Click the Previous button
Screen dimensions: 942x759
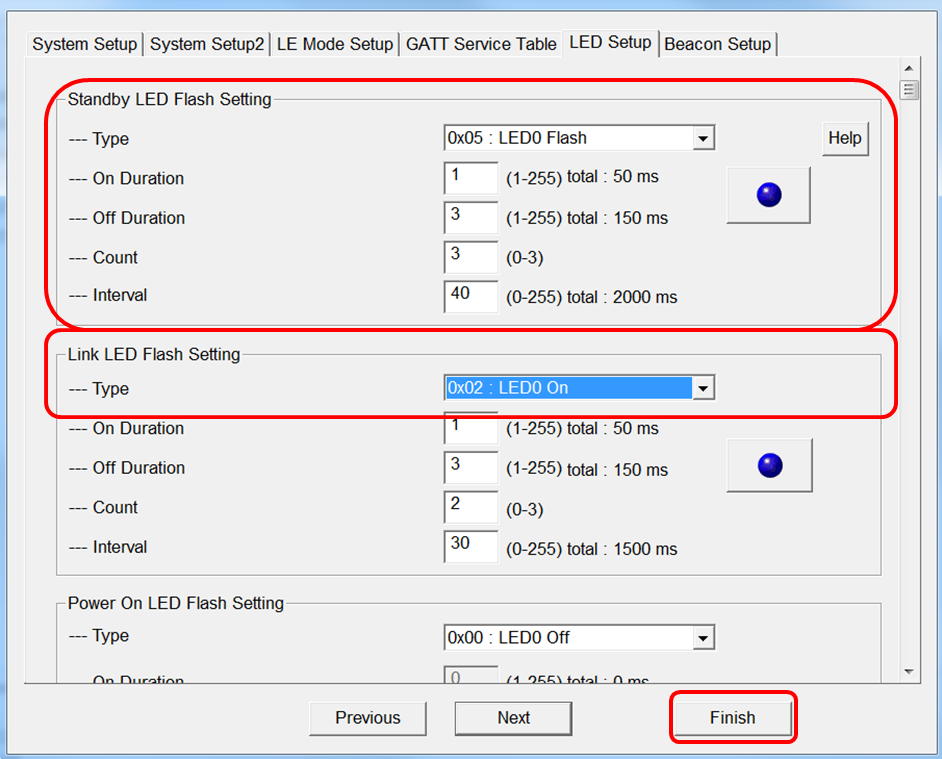[x=367, y=717]
